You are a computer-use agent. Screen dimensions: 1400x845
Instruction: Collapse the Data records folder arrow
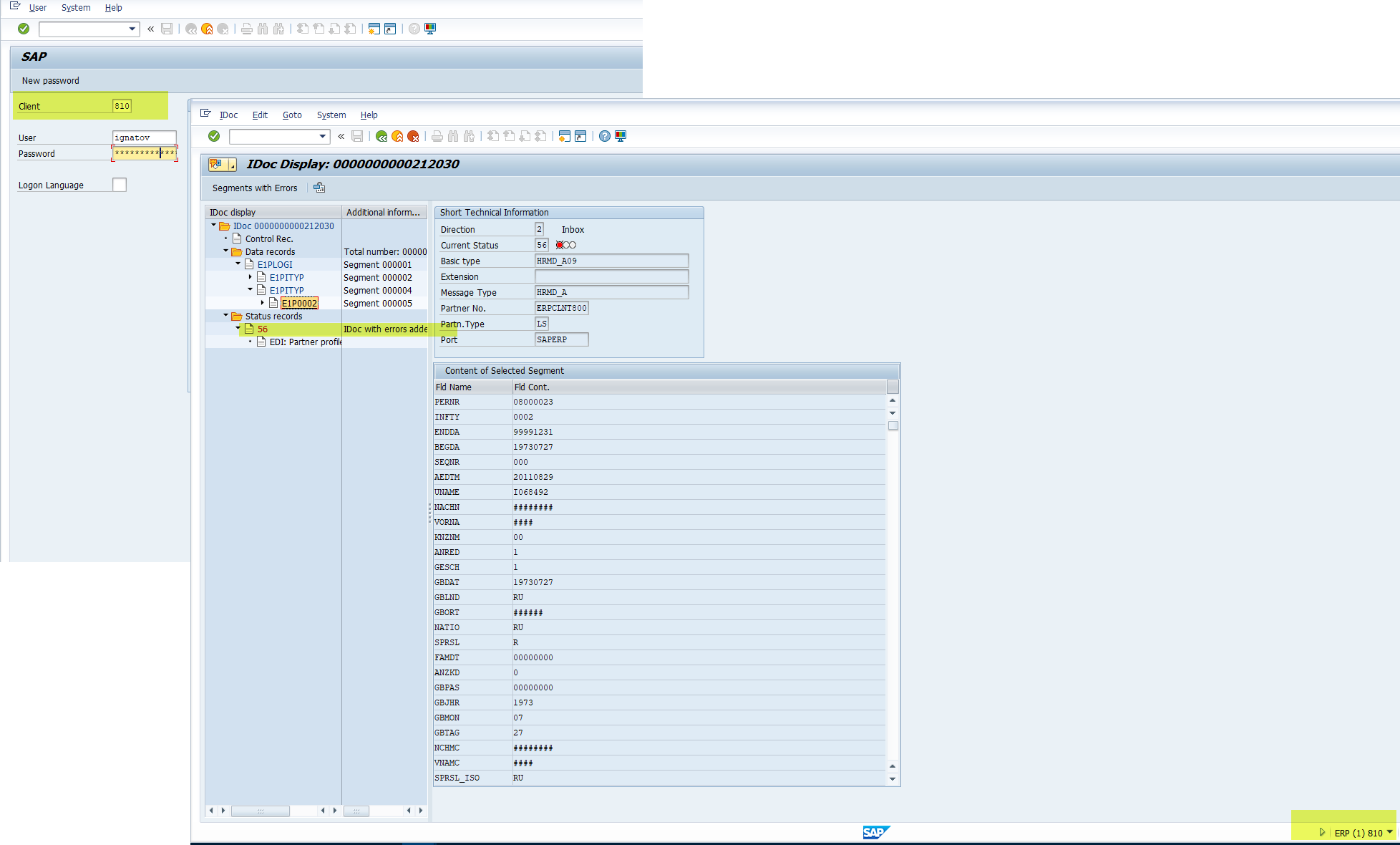click(x=225, y=251)
